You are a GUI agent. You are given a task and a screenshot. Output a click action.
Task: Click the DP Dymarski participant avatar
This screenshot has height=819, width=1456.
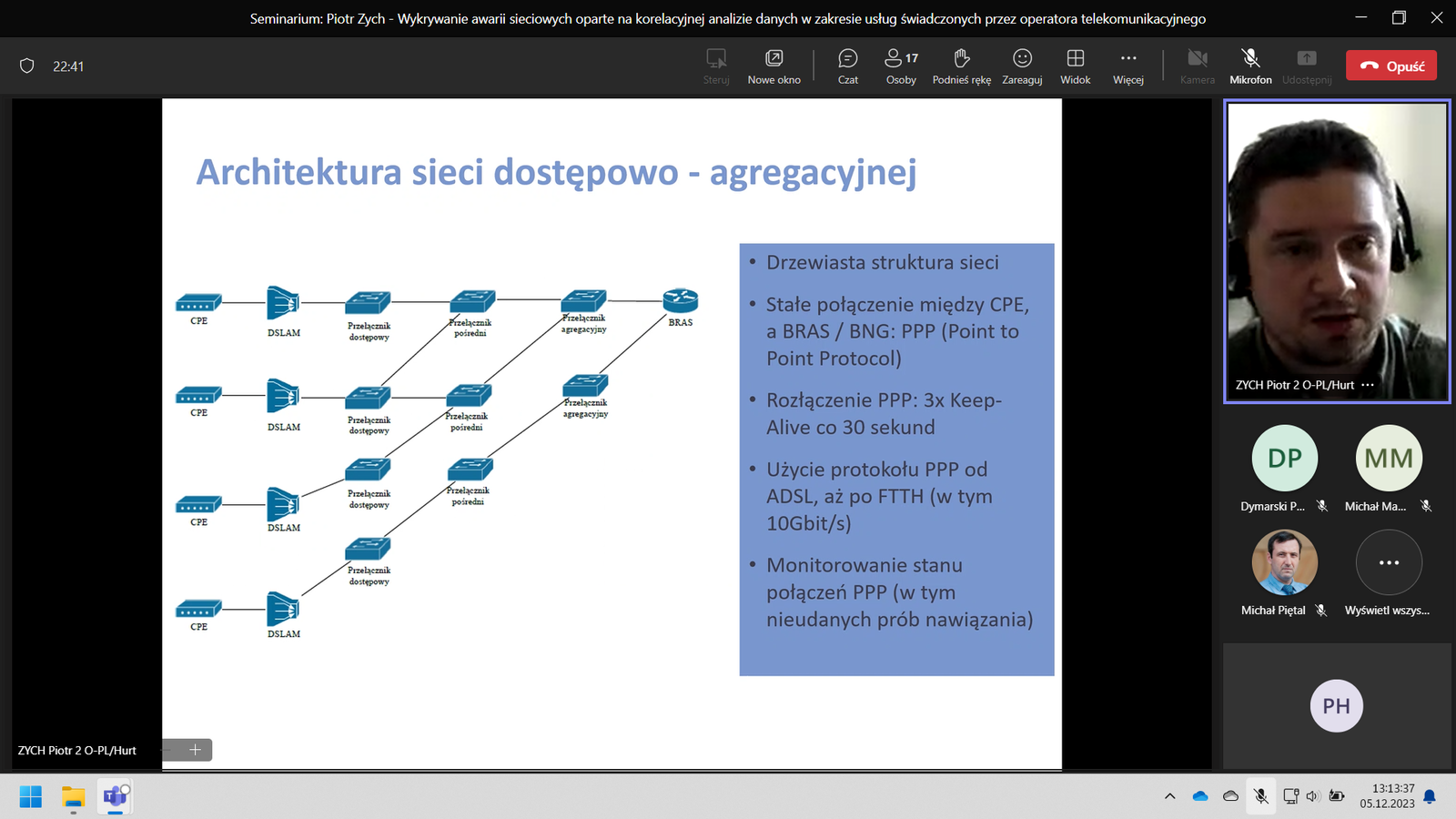1284,458
